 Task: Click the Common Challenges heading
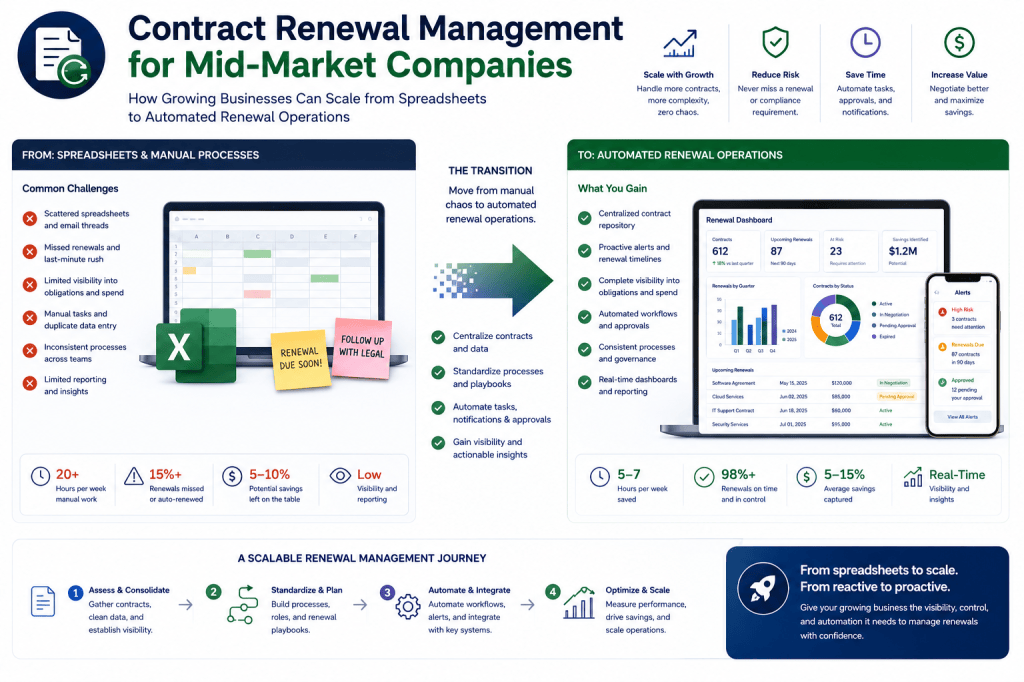coord(71,189)
